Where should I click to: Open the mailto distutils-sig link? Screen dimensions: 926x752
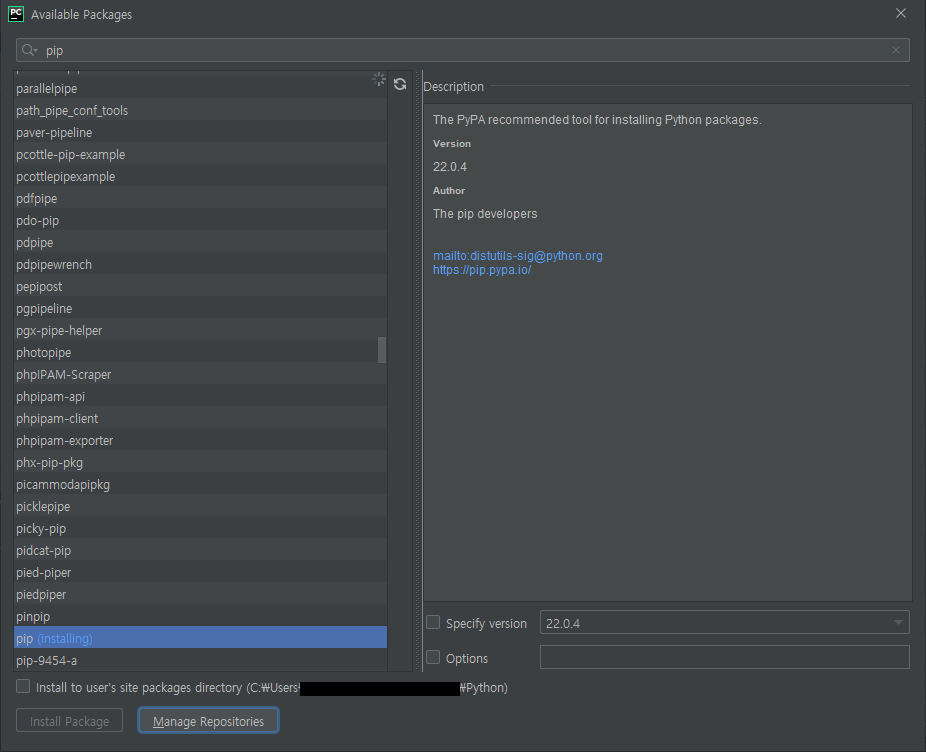pyautogui.click(x=517, y=256)
